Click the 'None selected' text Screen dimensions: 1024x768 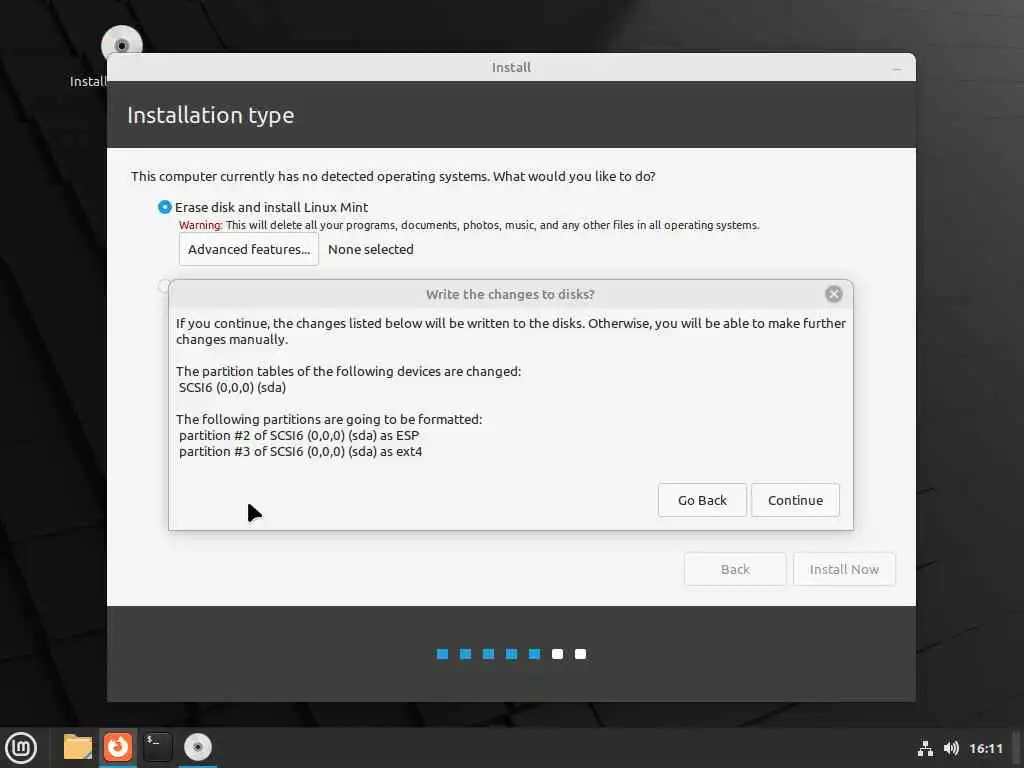coord(370,249)
